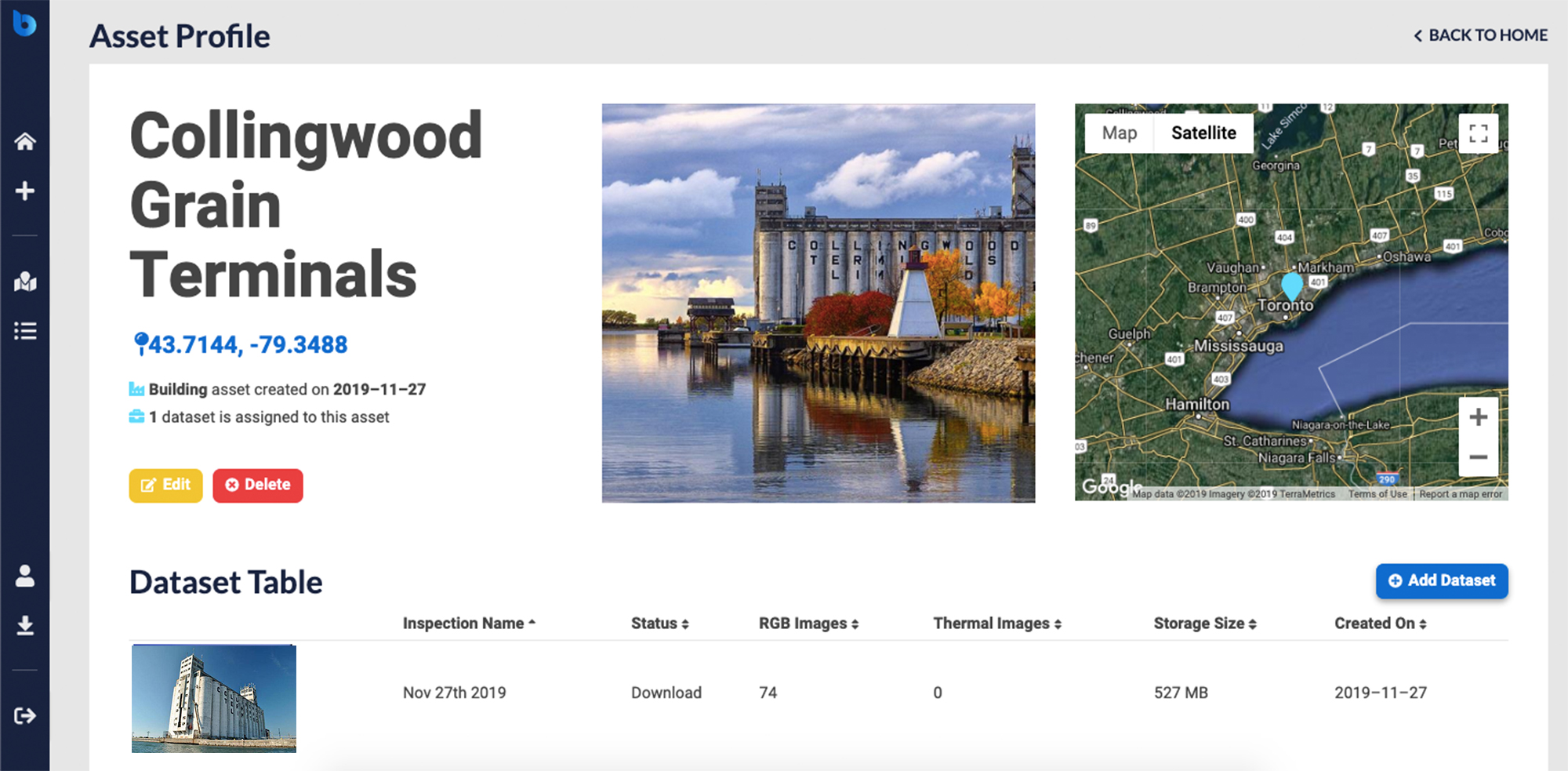Click the app logo in sidebar
This screenshot has height=771, width=1568.
coord(24,23)
